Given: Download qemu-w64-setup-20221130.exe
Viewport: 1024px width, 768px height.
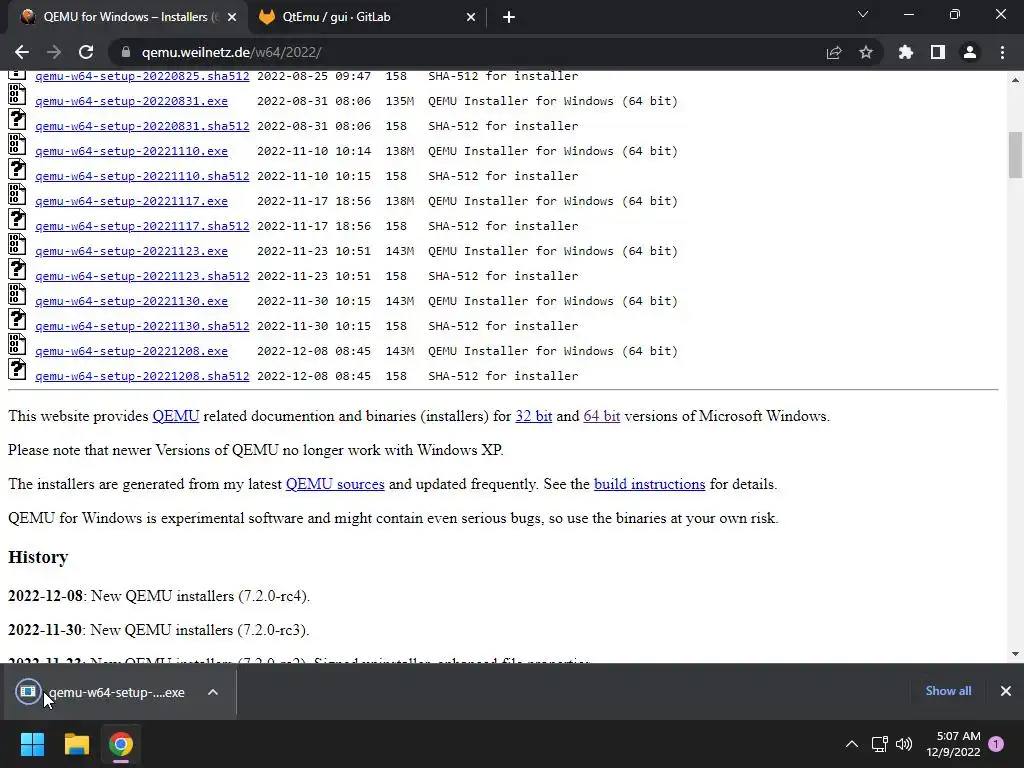Looking at the screenshot, I should (x=131, y=301).
